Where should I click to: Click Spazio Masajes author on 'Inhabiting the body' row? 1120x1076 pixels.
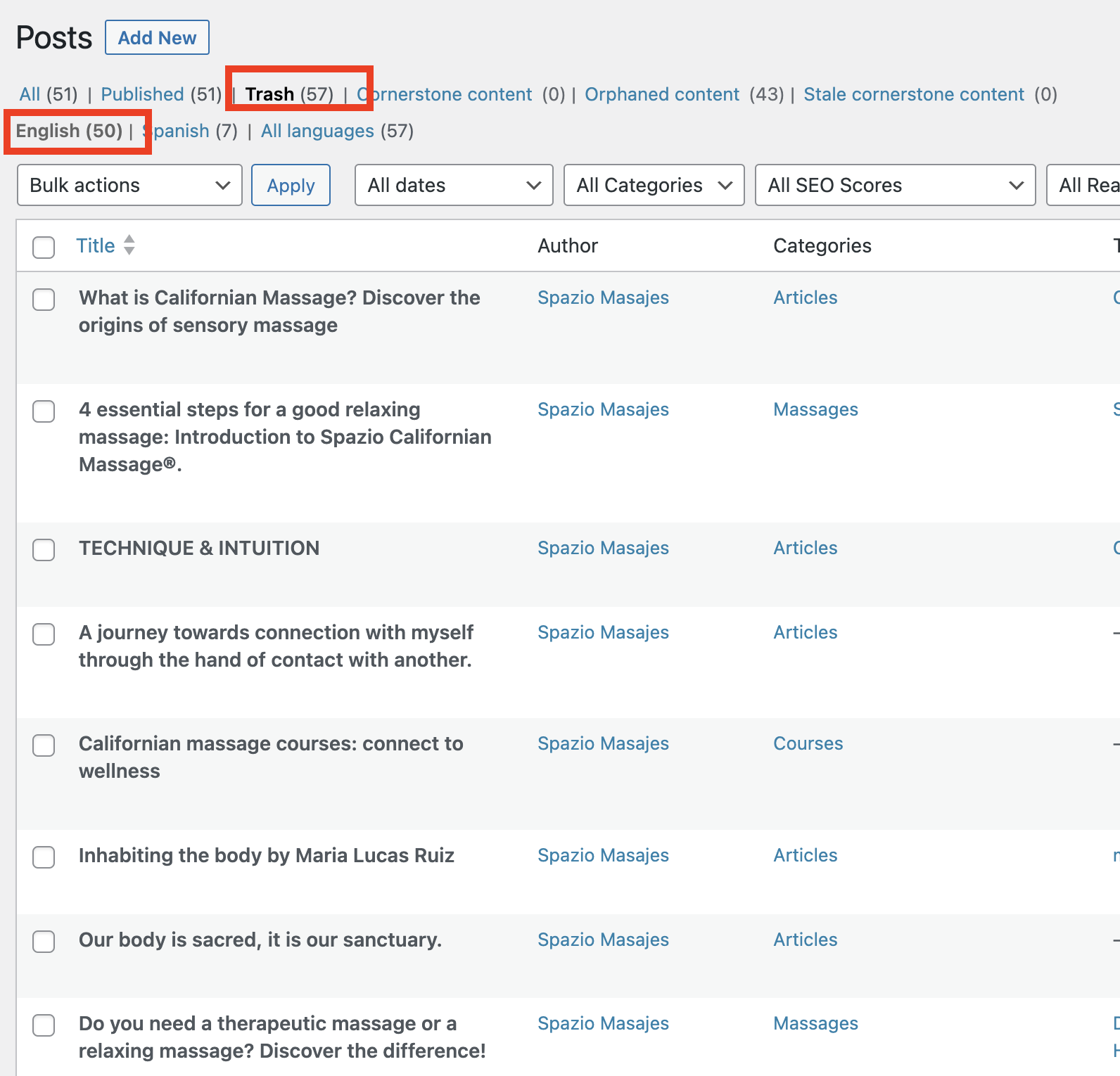click(603, 855)
